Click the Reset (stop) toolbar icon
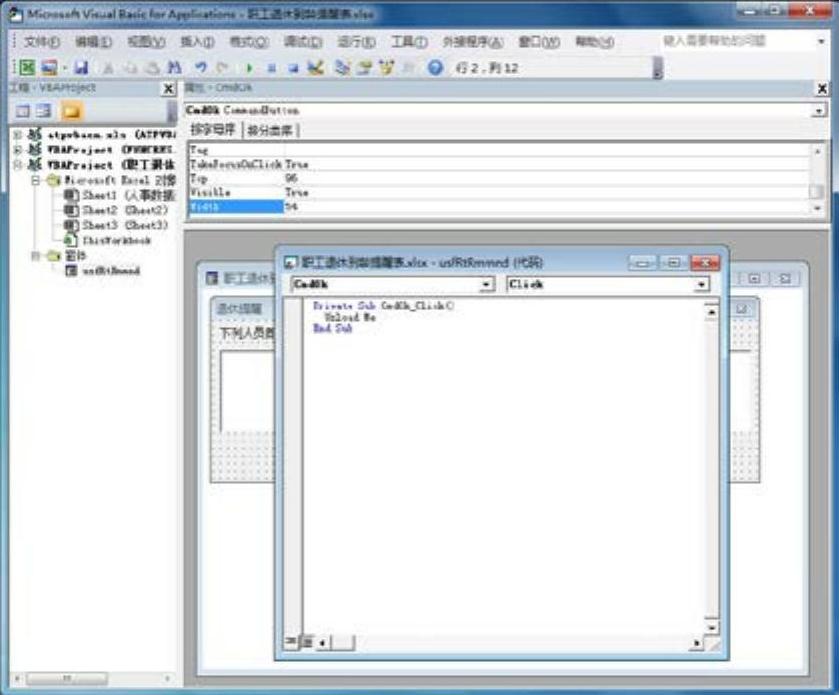The height and width of the screenshot is (695, 839). point(293,68)
